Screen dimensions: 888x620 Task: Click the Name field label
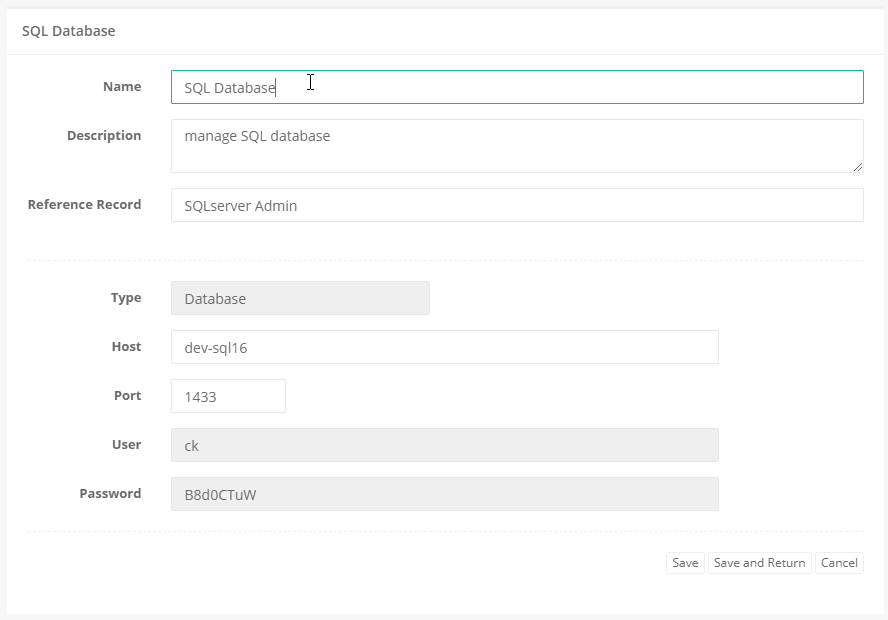click(x=122, y=86)
